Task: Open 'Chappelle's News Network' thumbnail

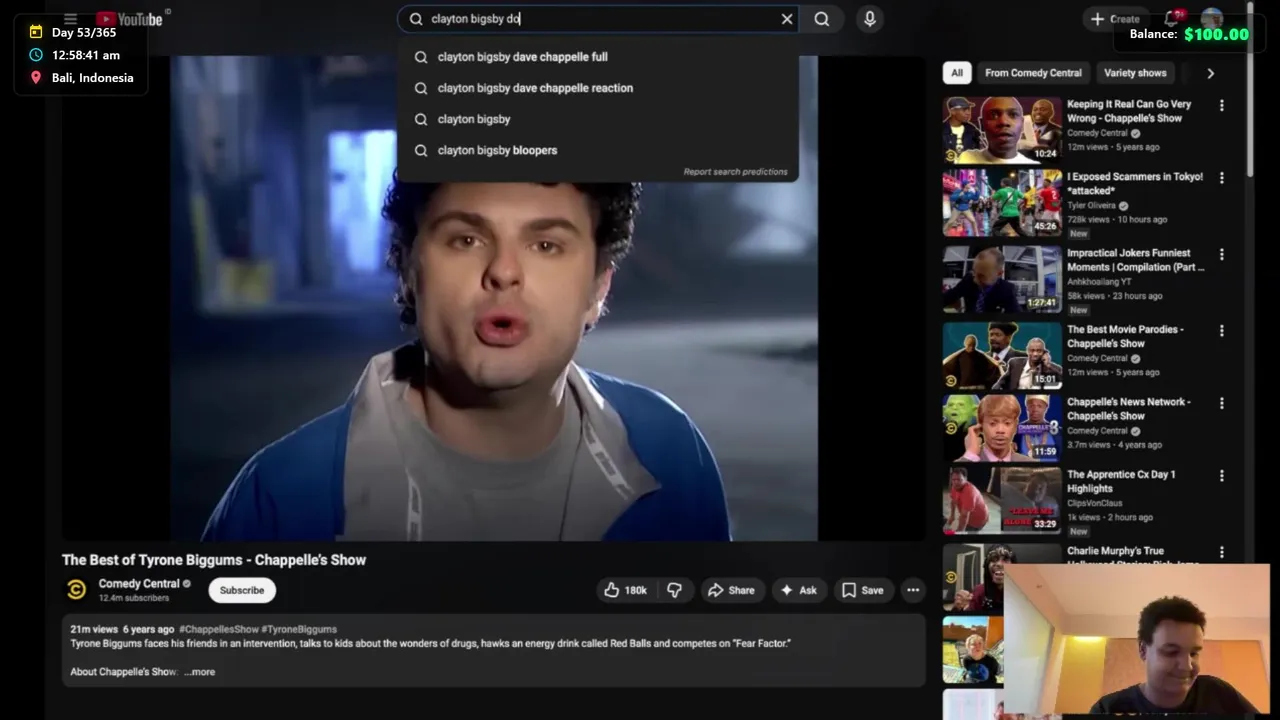Action: [1002, 428]
